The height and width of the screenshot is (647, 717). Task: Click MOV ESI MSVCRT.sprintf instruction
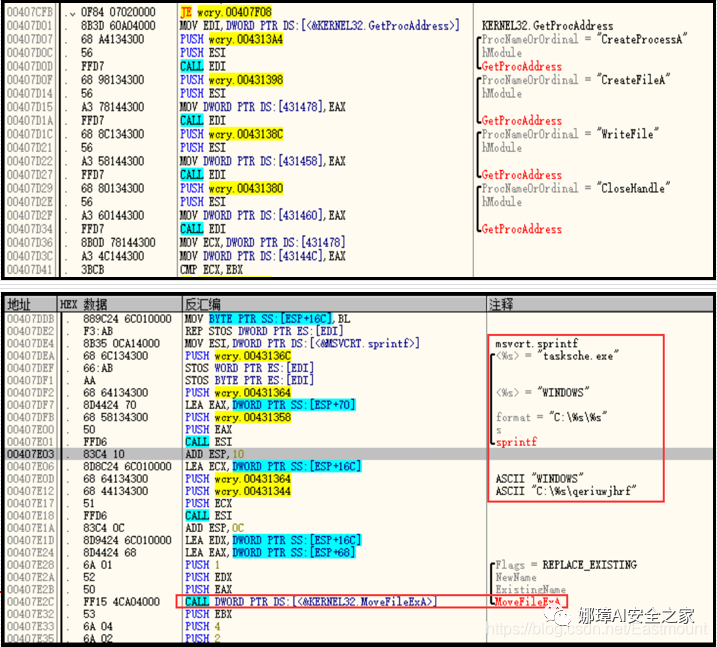point(302,343)
